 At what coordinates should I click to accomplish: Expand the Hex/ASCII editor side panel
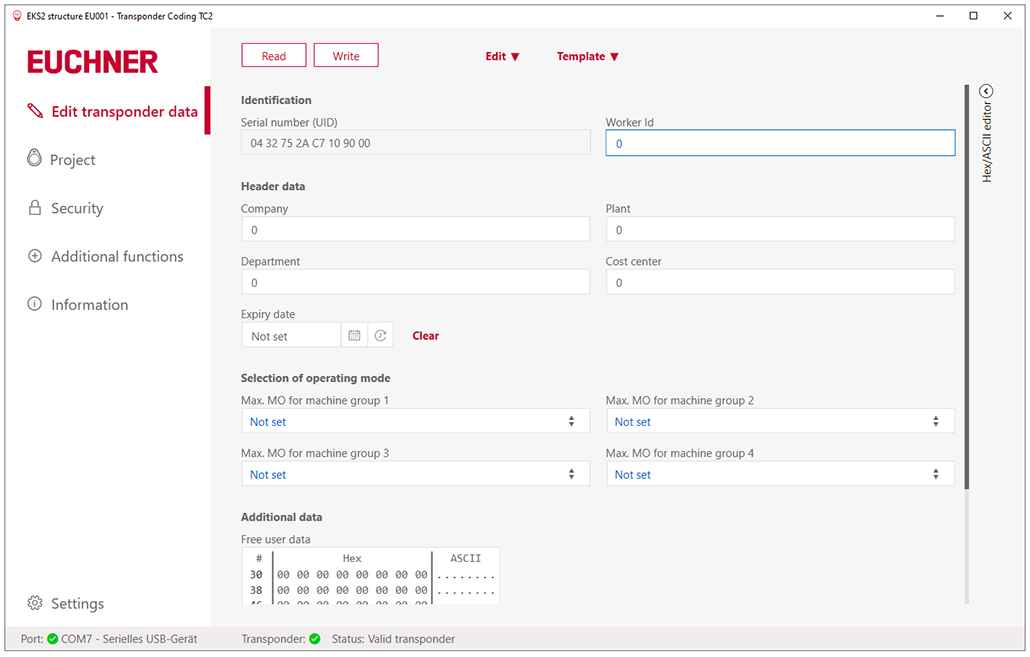coord(986,91)
